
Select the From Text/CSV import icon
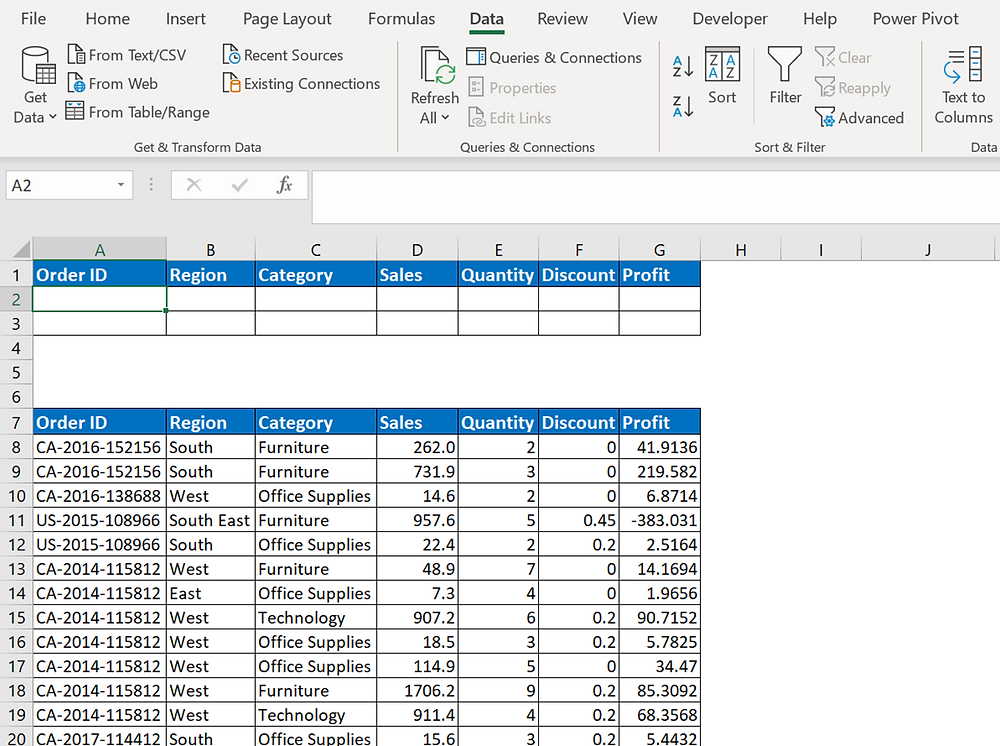(x=75, y=54)
